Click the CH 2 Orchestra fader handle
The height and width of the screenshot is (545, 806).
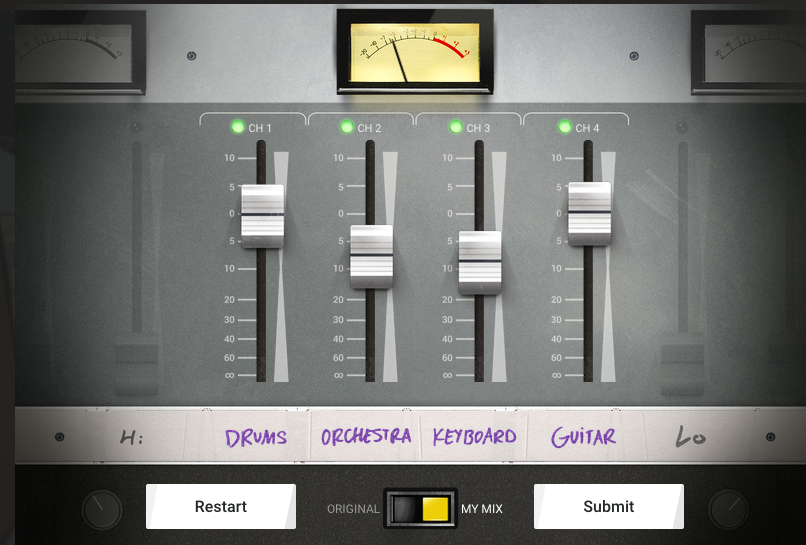tap(371, 257)
